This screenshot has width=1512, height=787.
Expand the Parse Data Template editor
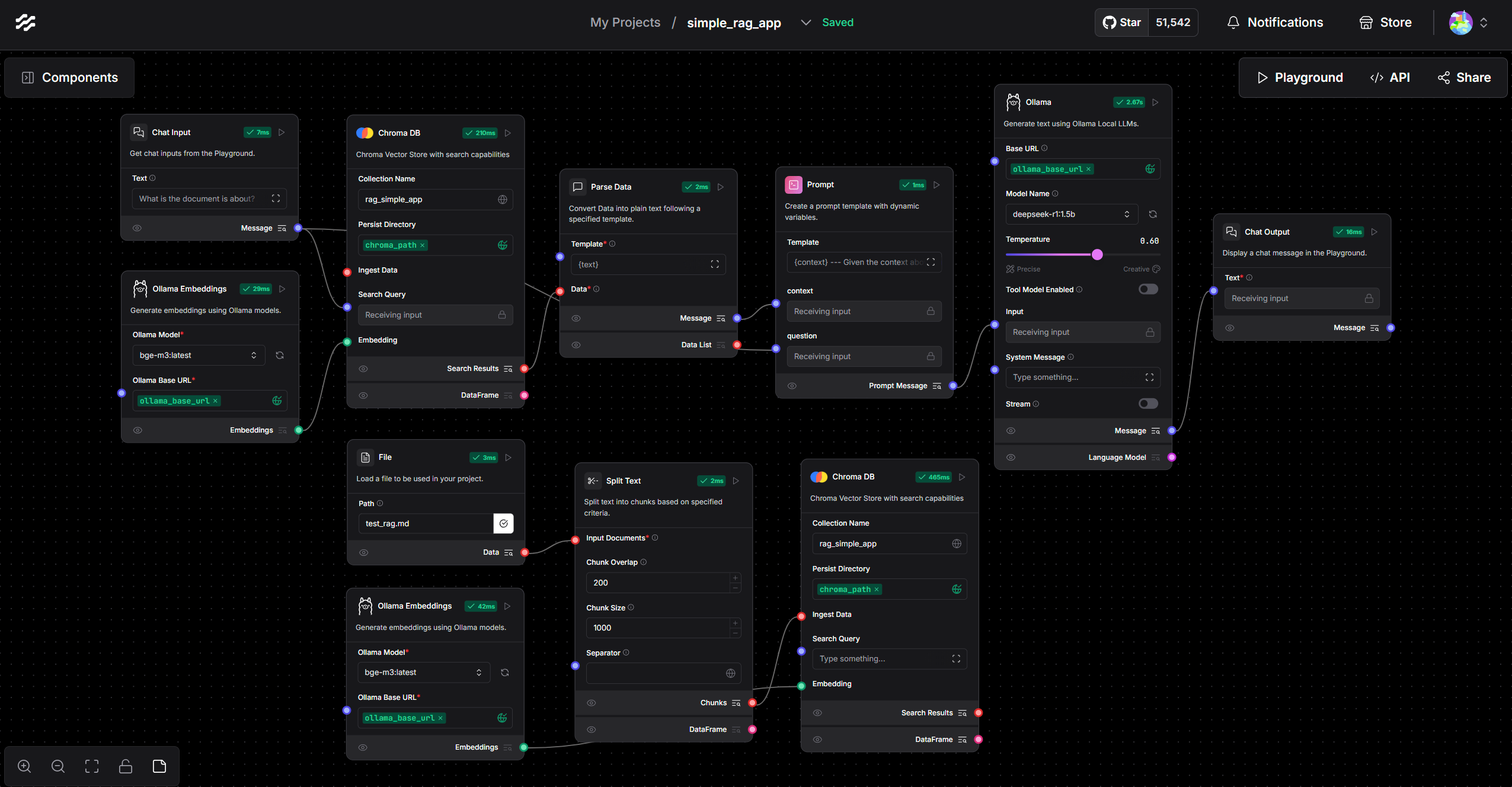[715, 264]
